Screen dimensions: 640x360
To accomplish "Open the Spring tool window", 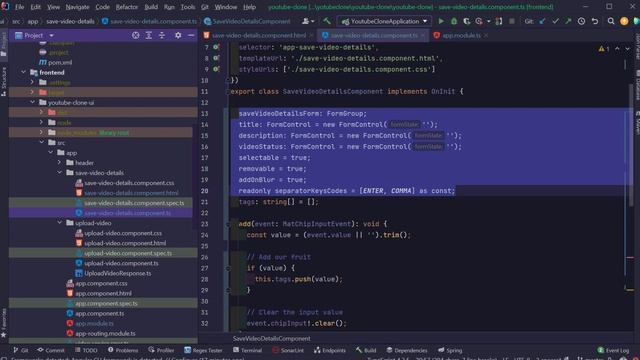I will pos(450,350).
